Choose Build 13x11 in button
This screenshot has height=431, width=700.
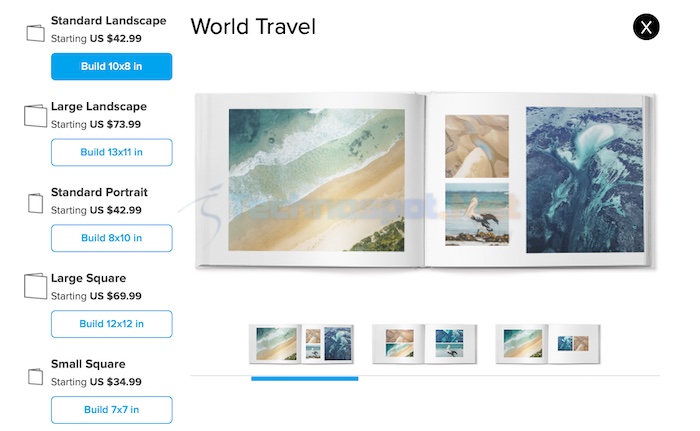pyautogui.click(x=112, y=152)
